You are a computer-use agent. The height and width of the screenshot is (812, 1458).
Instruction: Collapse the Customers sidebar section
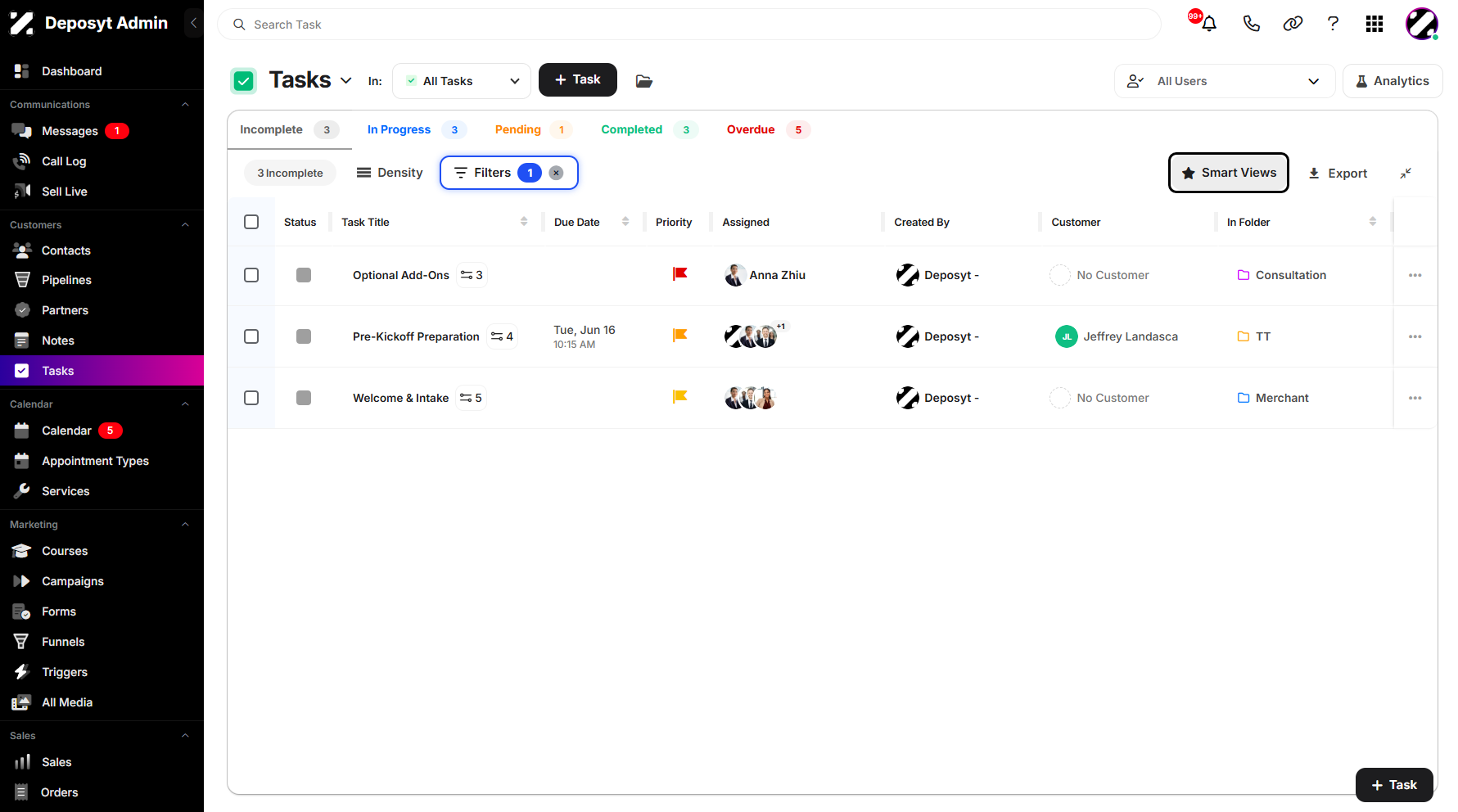pyautogui.click(x=185, y=225)
